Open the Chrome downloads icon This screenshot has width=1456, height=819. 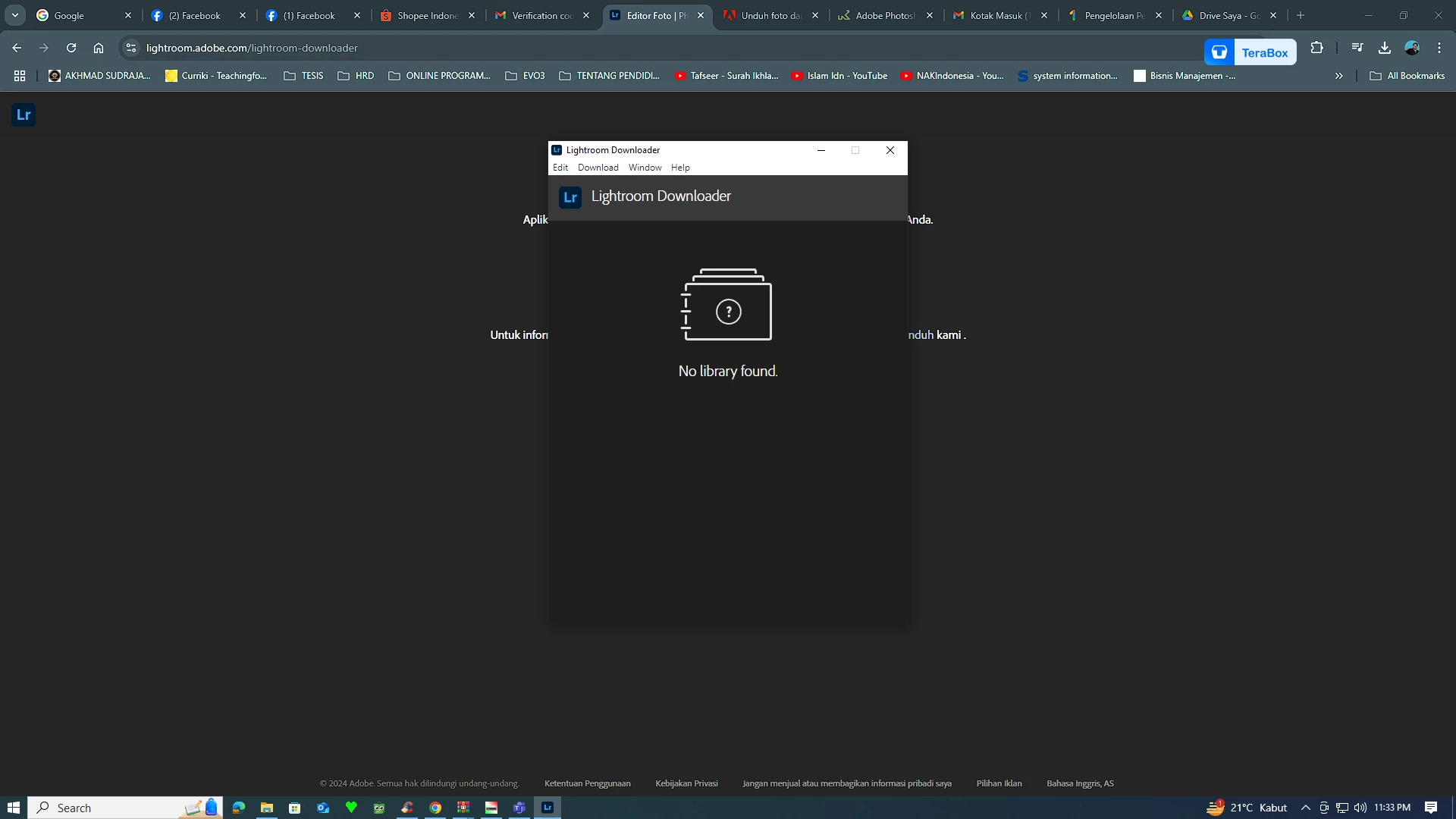(x=1385, y=48)
